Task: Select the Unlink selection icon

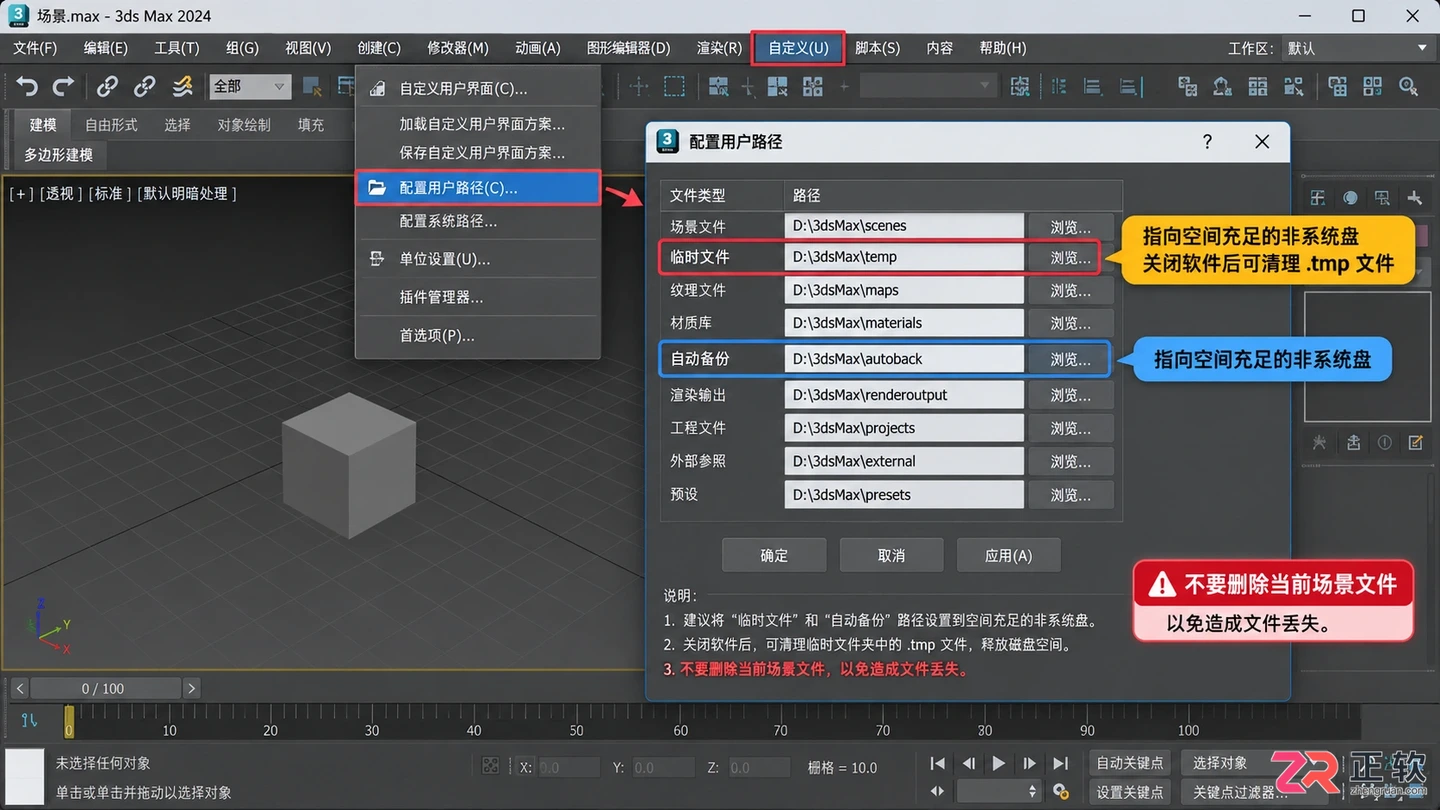Action: pos(144,87)
